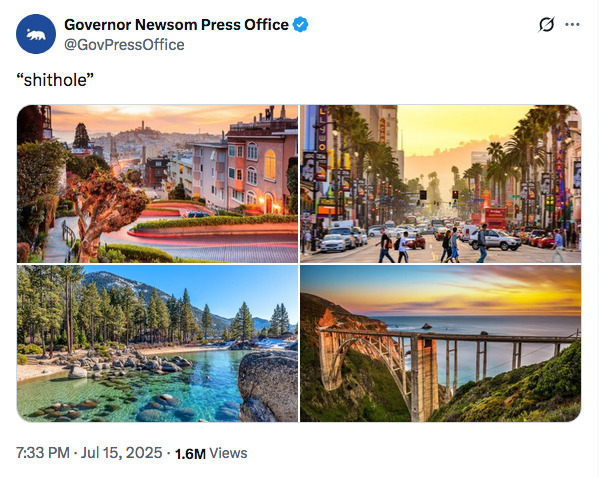
Task: Click the large boulder in lake photo
Action: click(268, 386)
